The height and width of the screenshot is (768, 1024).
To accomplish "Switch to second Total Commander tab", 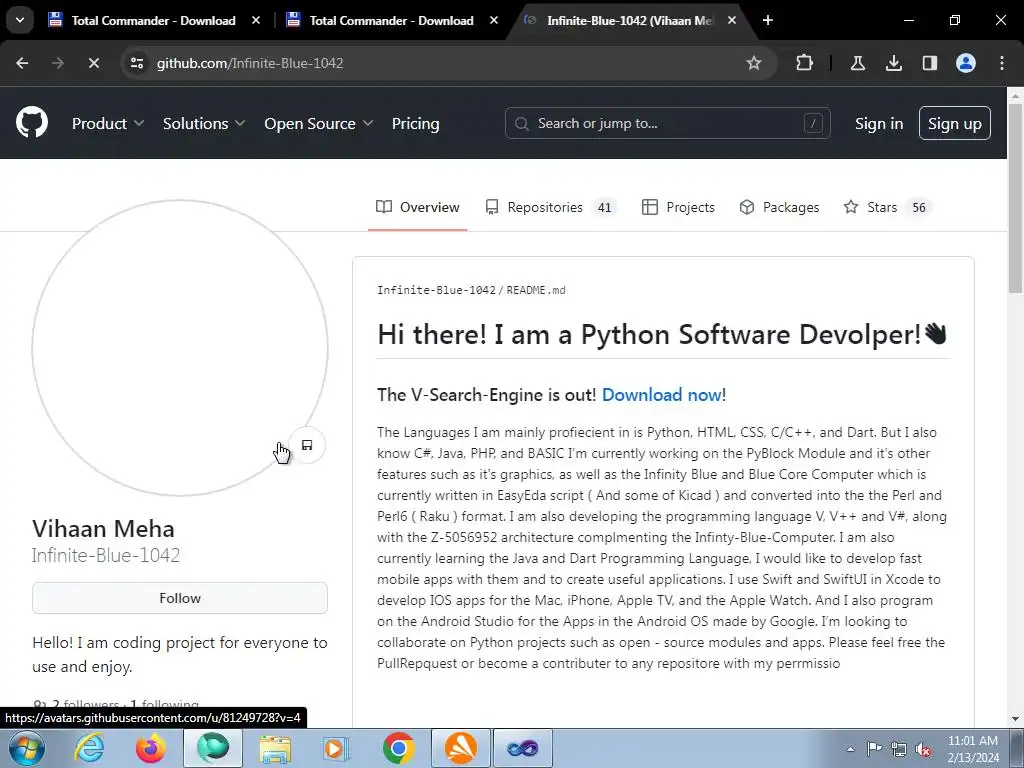I will pyautogui.click(x=391, y=20).
